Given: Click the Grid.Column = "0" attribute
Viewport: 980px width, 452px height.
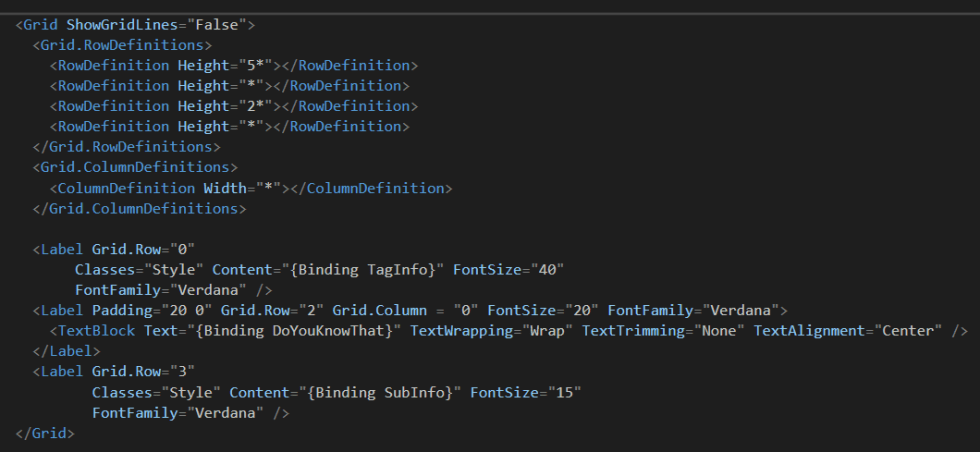Looking at the screenshot, I should tap(405, 310).
